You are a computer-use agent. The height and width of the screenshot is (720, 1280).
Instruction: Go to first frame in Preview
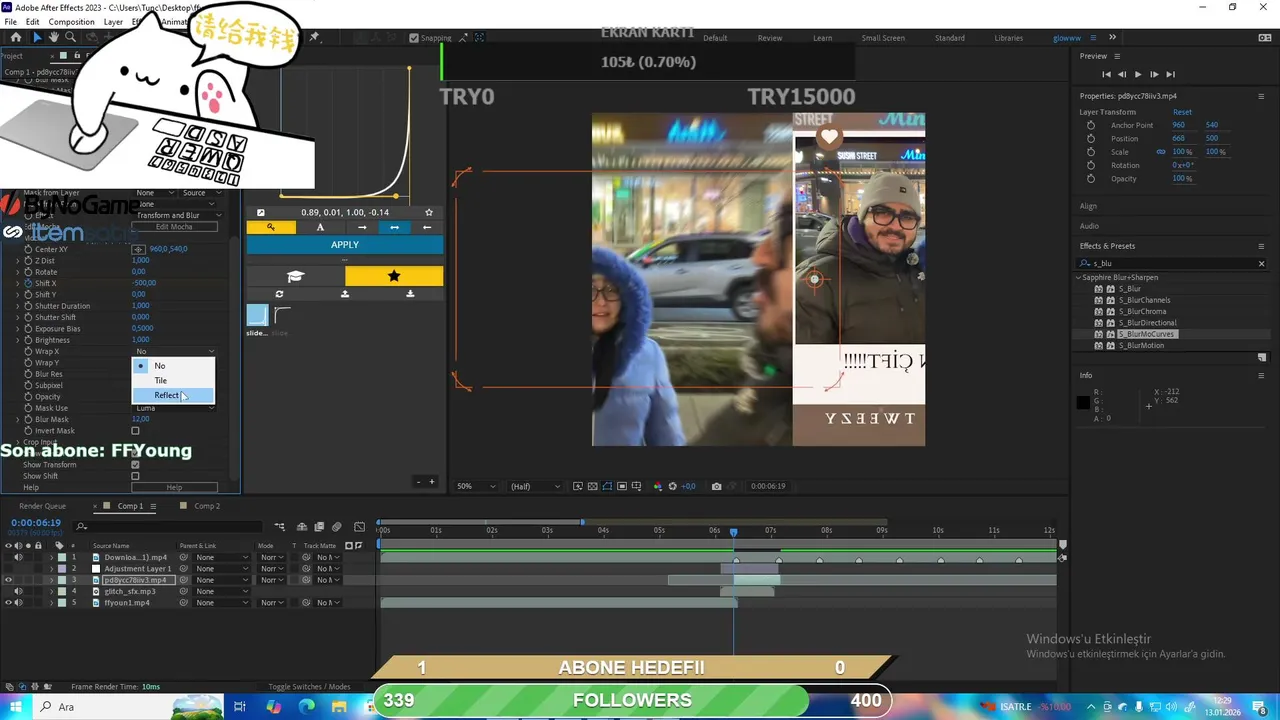point(1106,74)
